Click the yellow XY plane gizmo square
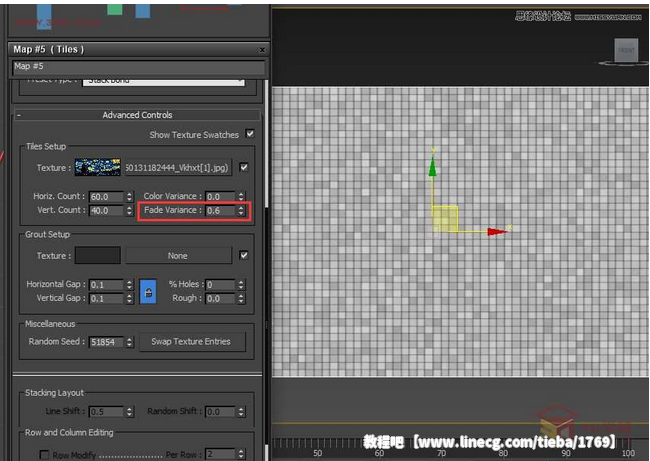 click(445, 218)
